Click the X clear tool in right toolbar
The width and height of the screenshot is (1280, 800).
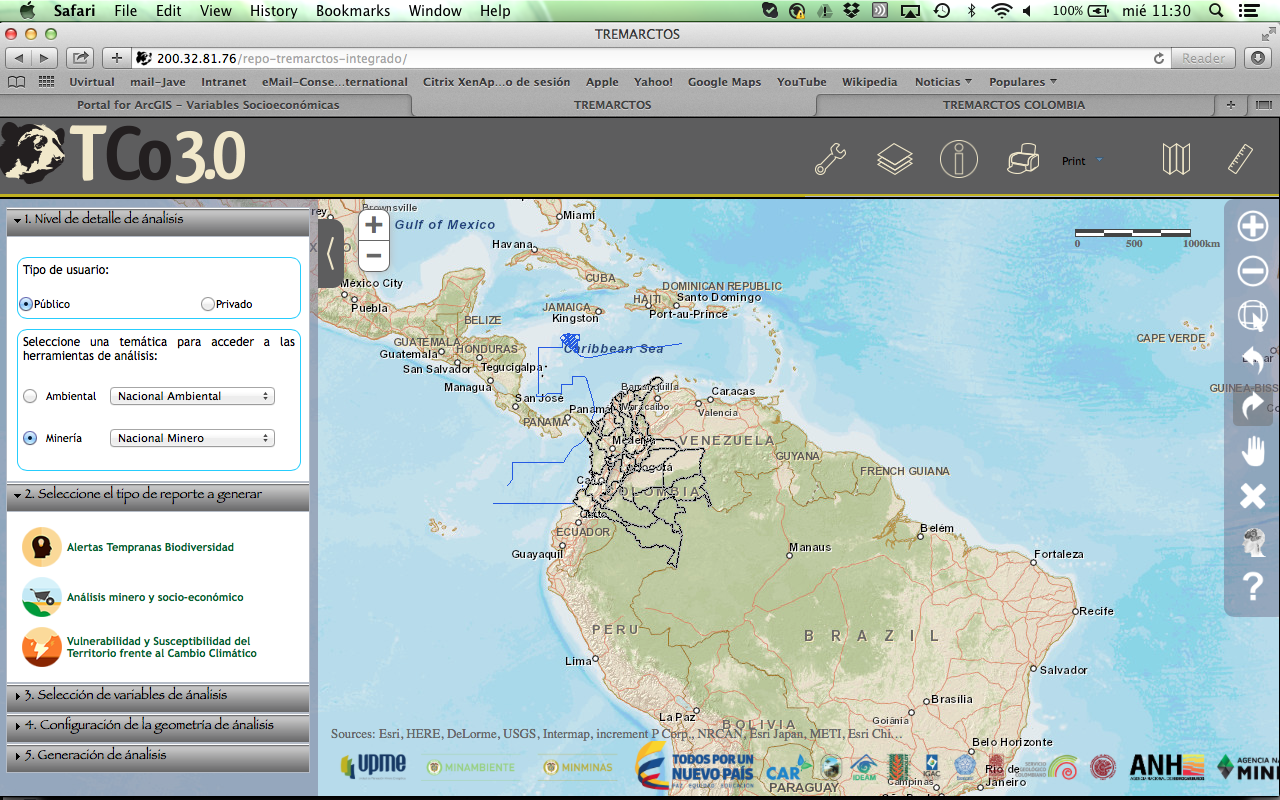click(1253, 496)
